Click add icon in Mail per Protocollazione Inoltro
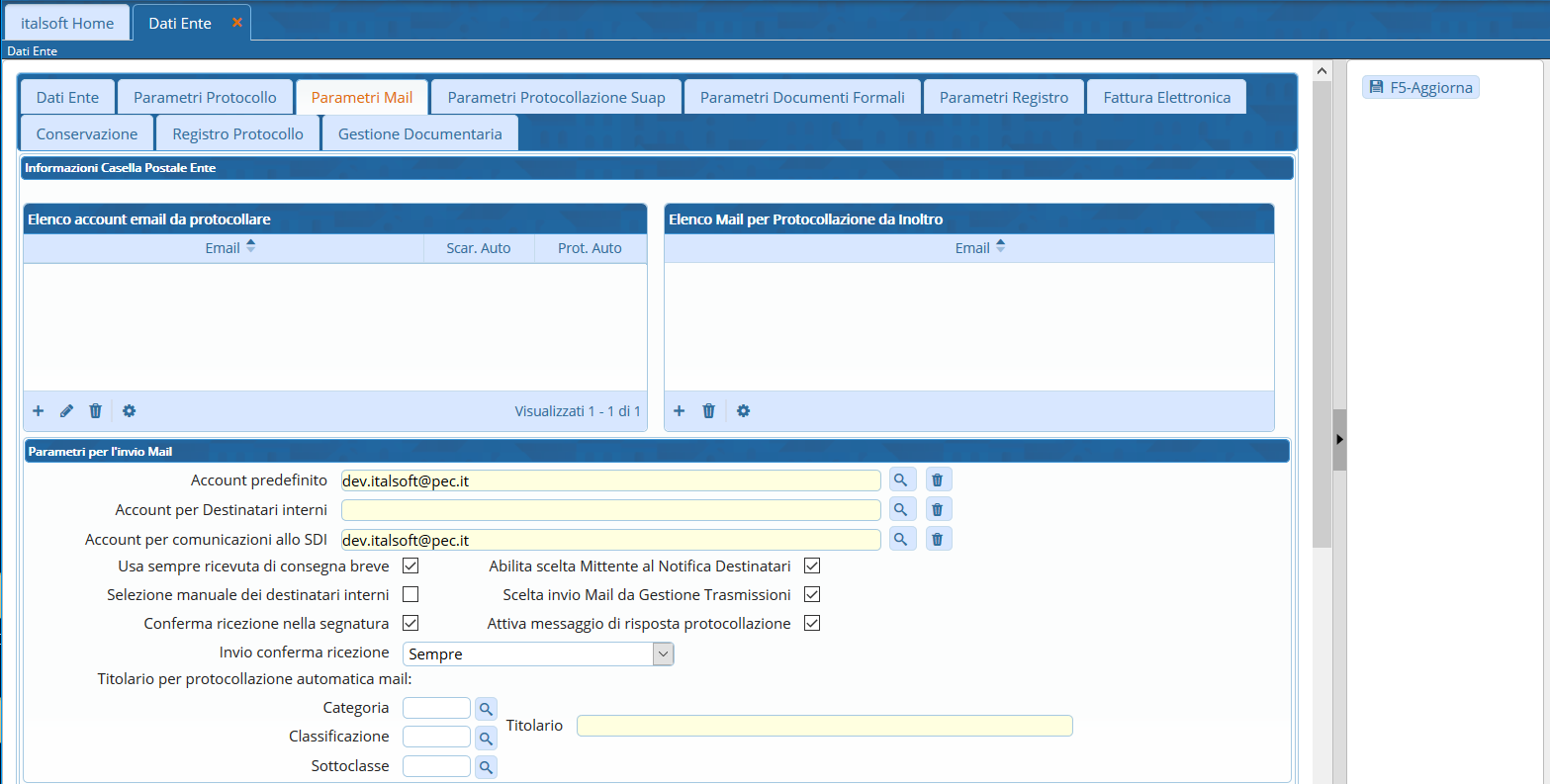 click(x=680, y=411)
